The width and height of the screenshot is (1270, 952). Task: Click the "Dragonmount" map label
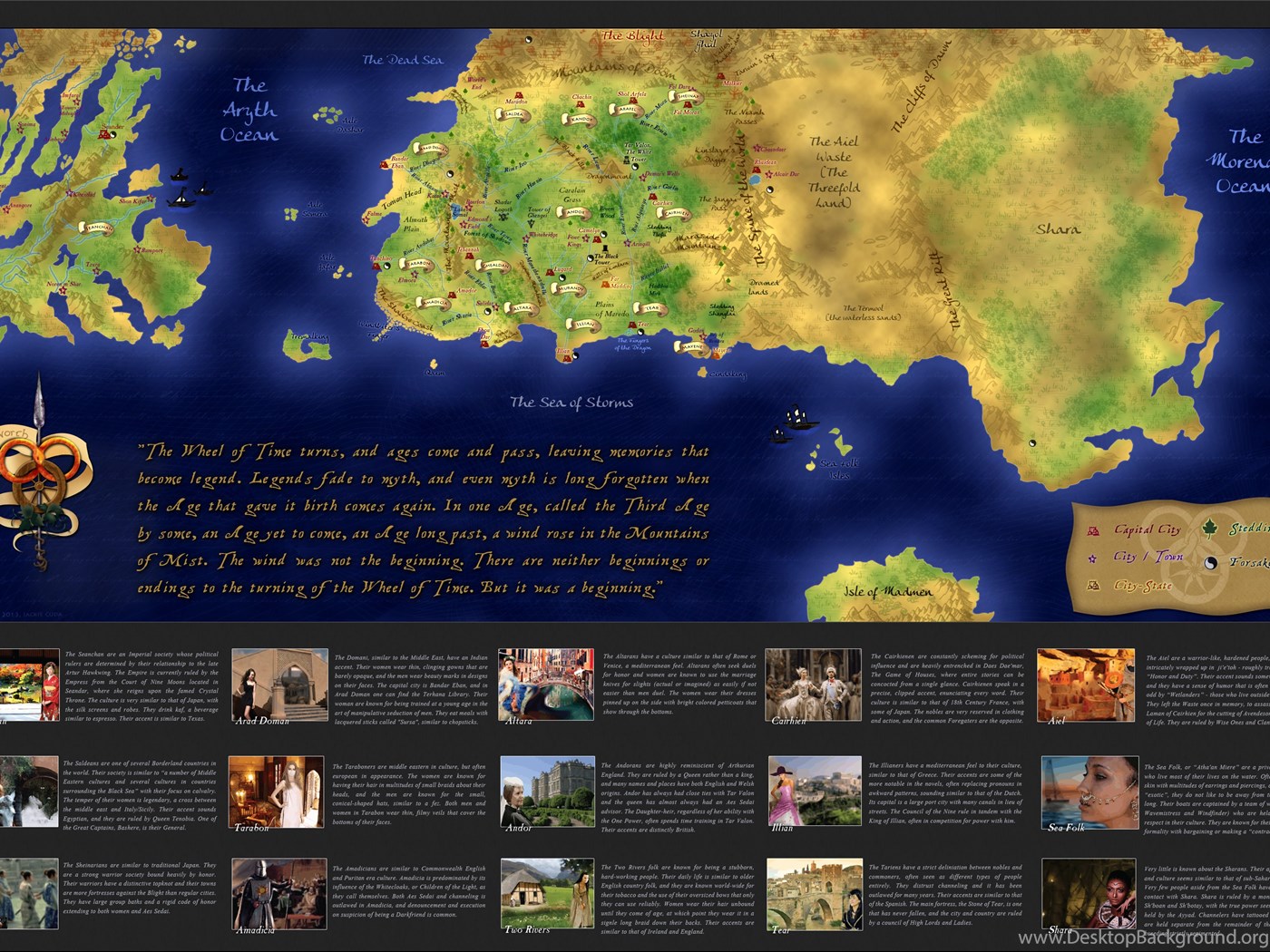point(609,176)
